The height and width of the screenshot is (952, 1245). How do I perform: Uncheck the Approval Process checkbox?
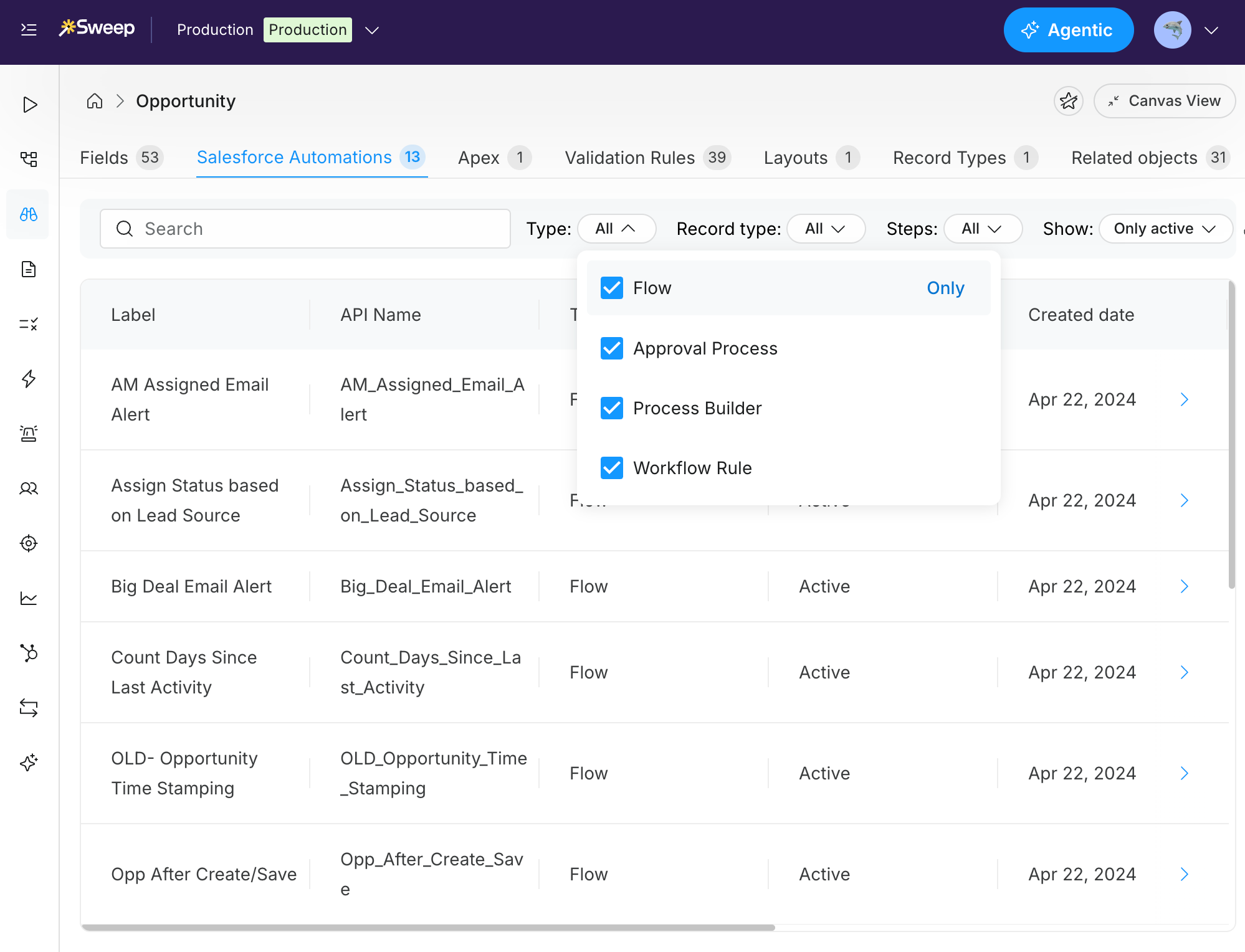611,348
